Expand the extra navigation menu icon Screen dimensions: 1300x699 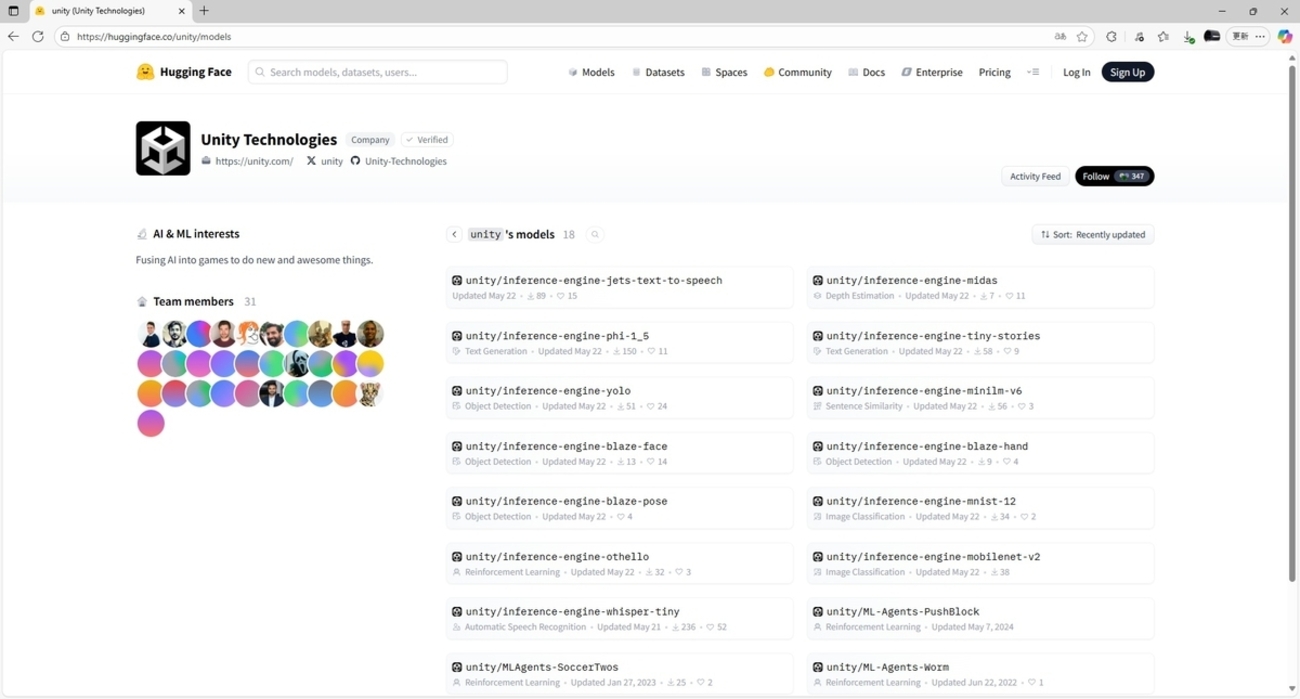[x=1033, y=72]
